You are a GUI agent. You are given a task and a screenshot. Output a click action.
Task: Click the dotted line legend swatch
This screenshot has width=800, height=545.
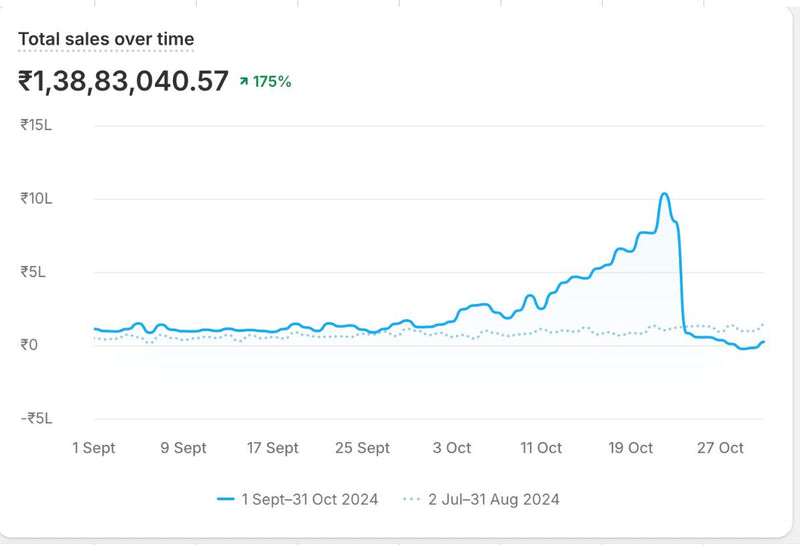[x=413, y=499]
